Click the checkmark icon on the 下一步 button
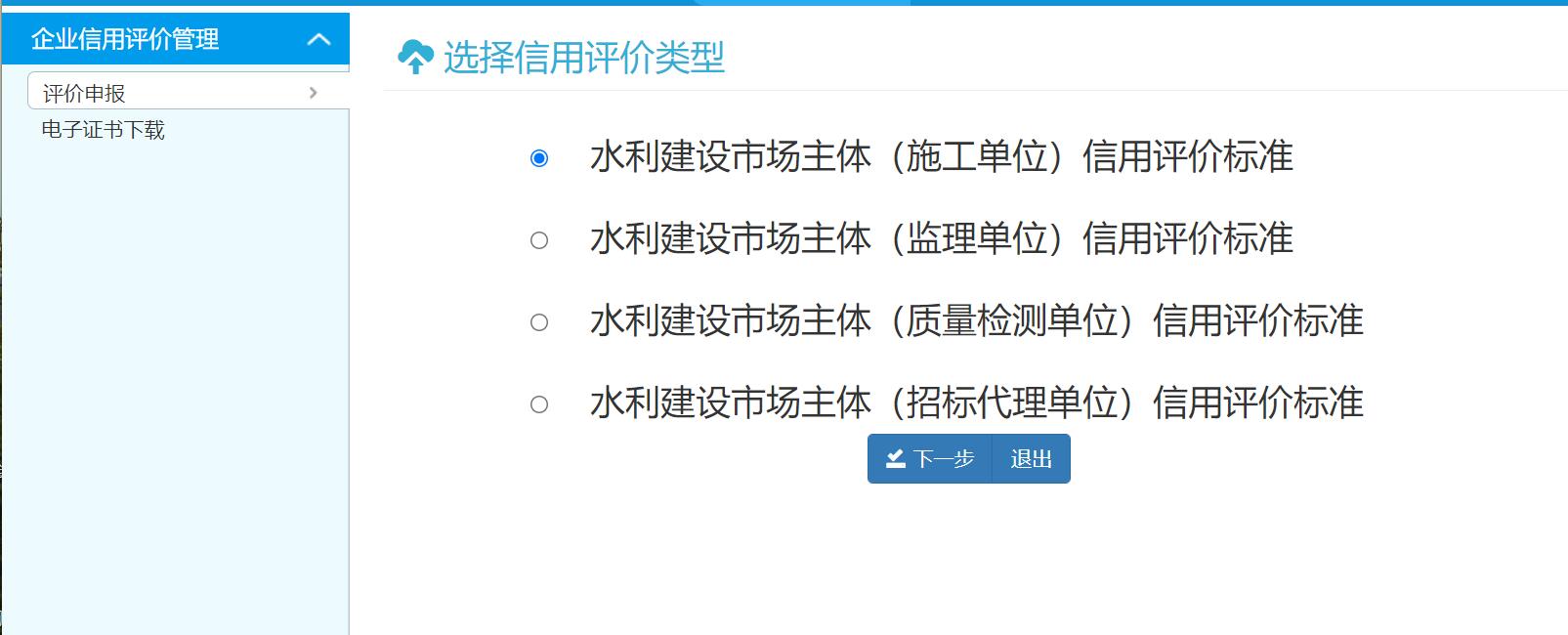The height and width of the screenshot is (635, 1568). tap(895, 459)
